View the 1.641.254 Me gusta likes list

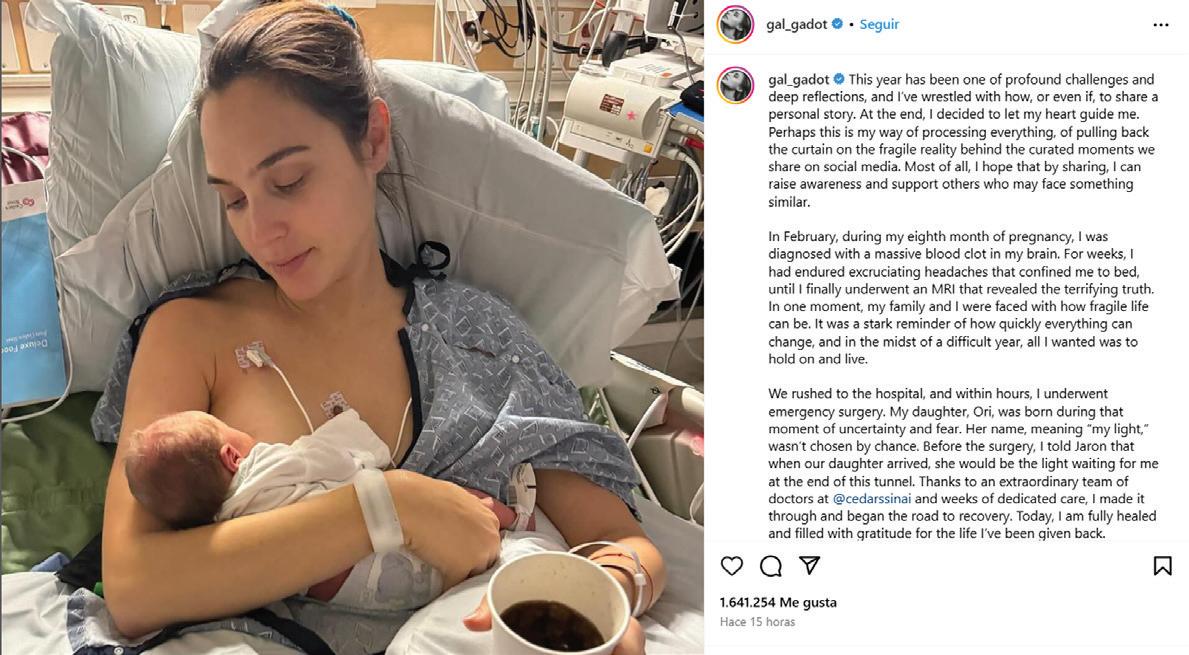click(778, 603)
